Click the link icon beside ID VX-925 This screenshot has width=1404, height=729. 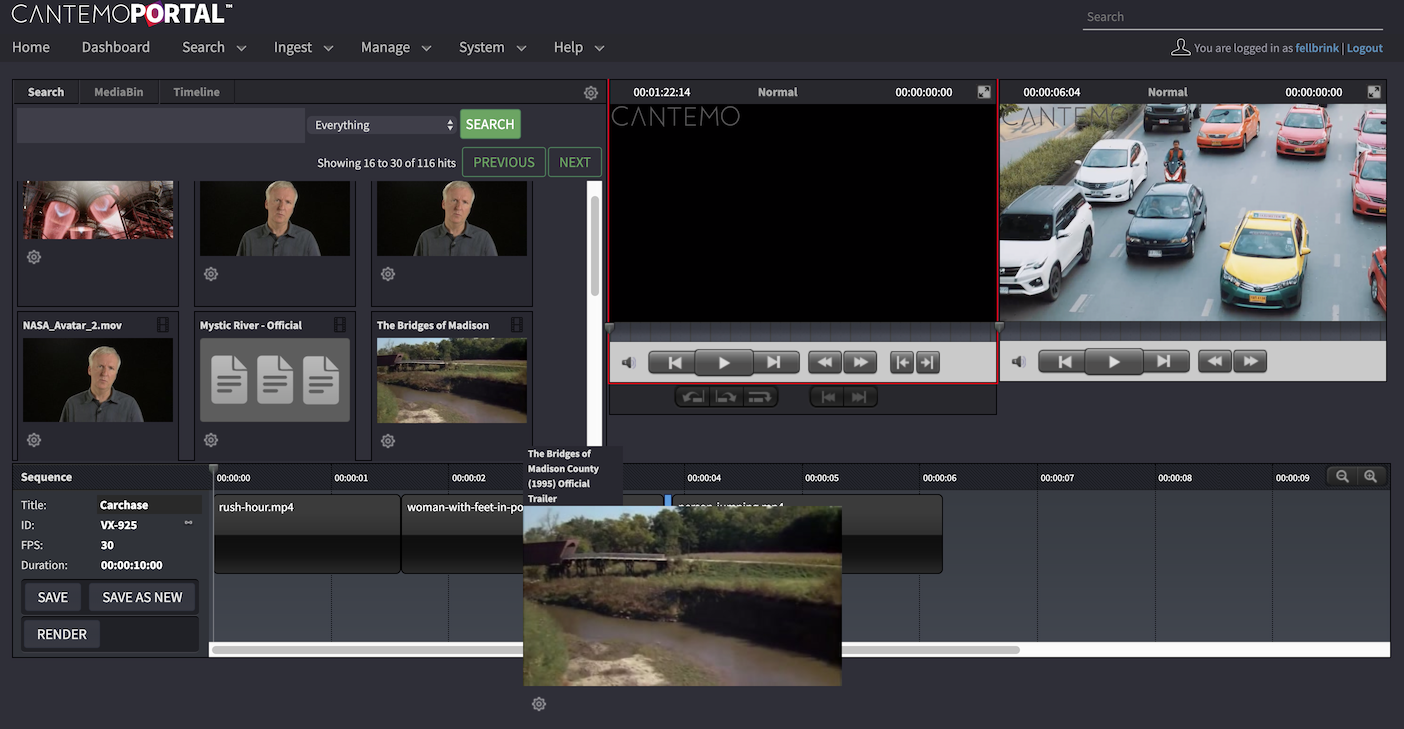tap(188, 523)
